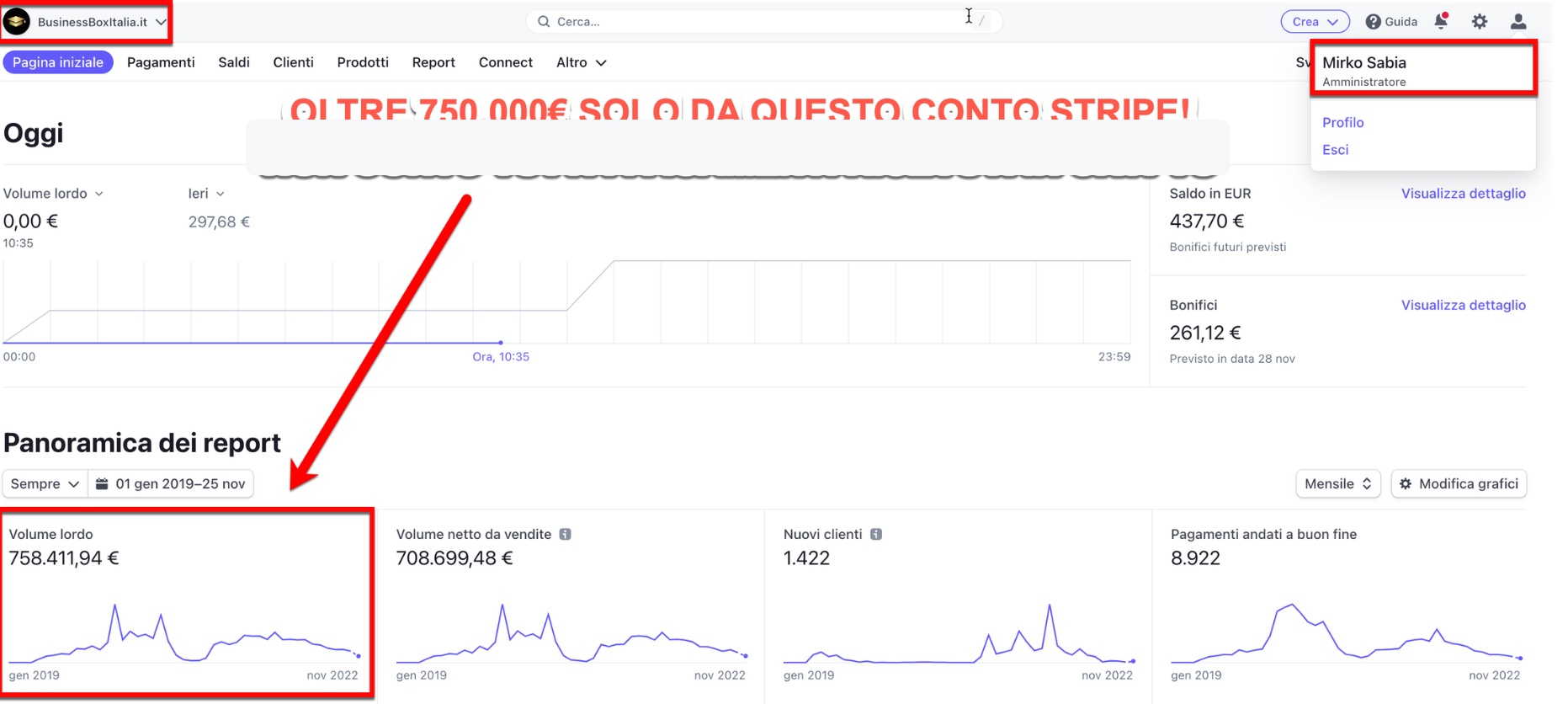
Task: Click the 708.699,48 € net volume value
Action: (x=454, y=557)
